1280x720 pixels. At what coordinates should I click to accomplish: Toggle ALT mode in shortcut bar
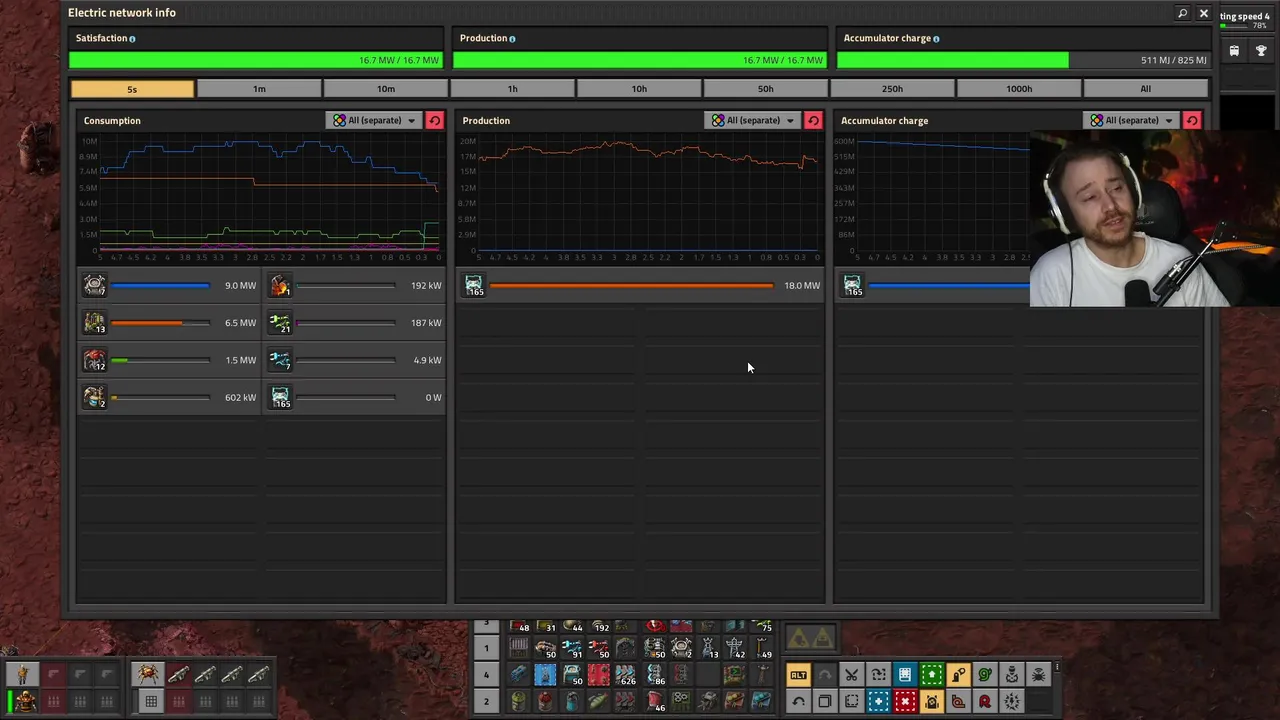[798, 675]
